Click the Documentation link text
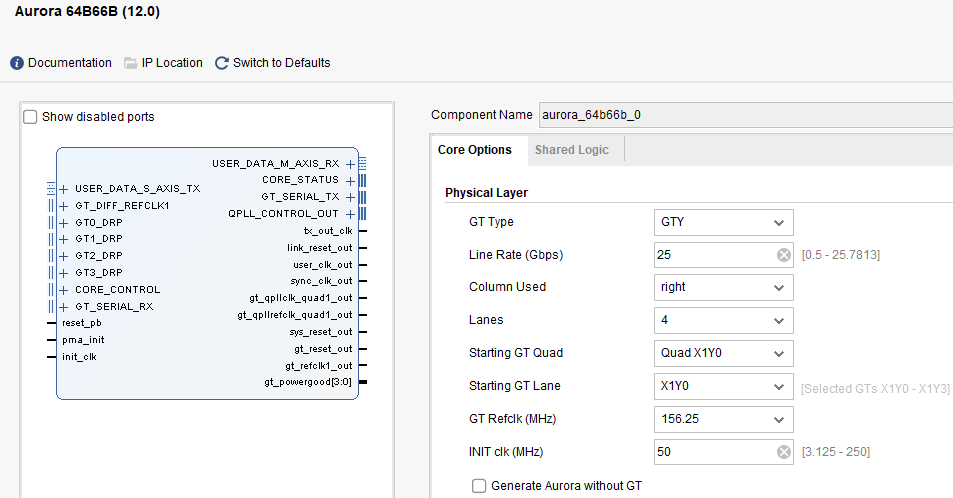Screen dimensions: 953x498 (70, 63)
